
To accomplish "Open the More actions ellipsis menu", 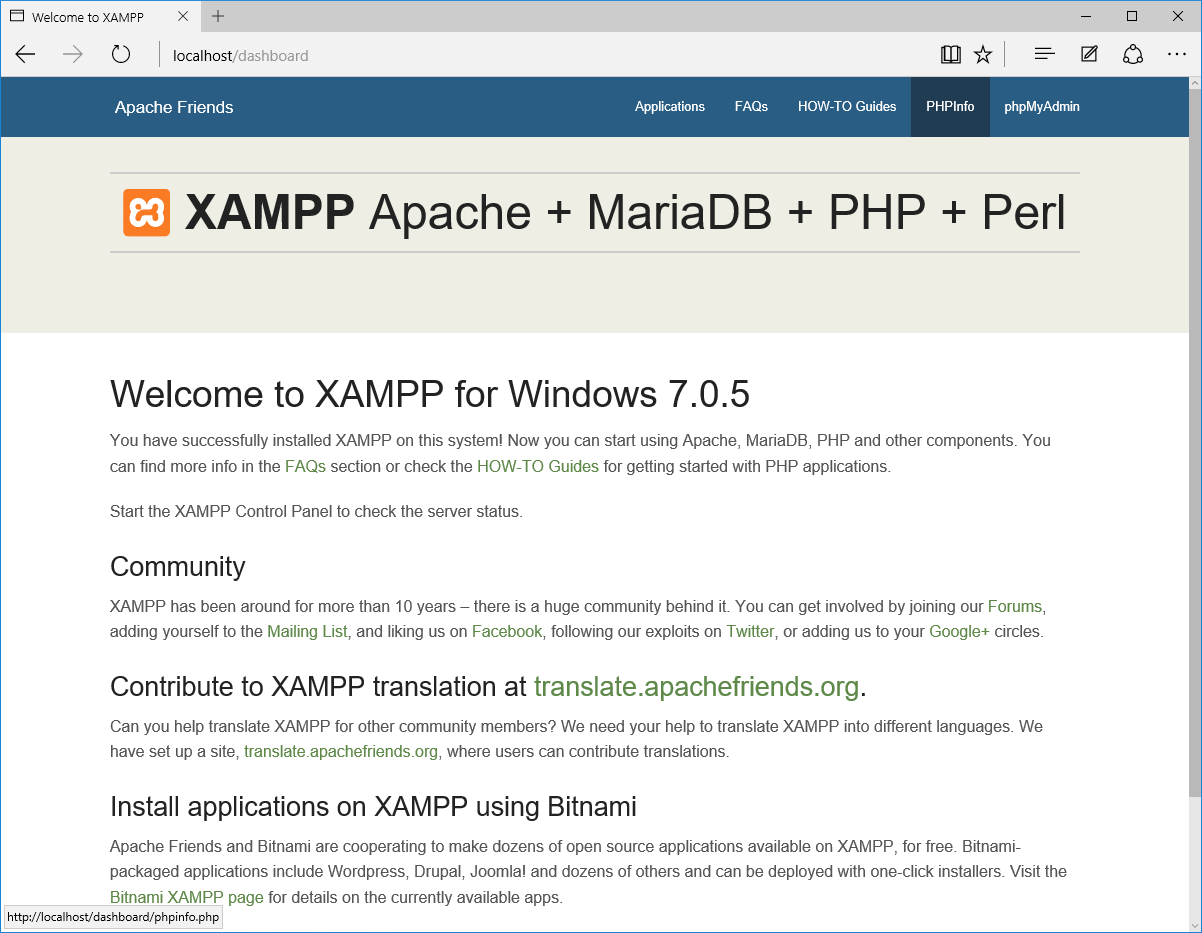I will point(1177,55).
